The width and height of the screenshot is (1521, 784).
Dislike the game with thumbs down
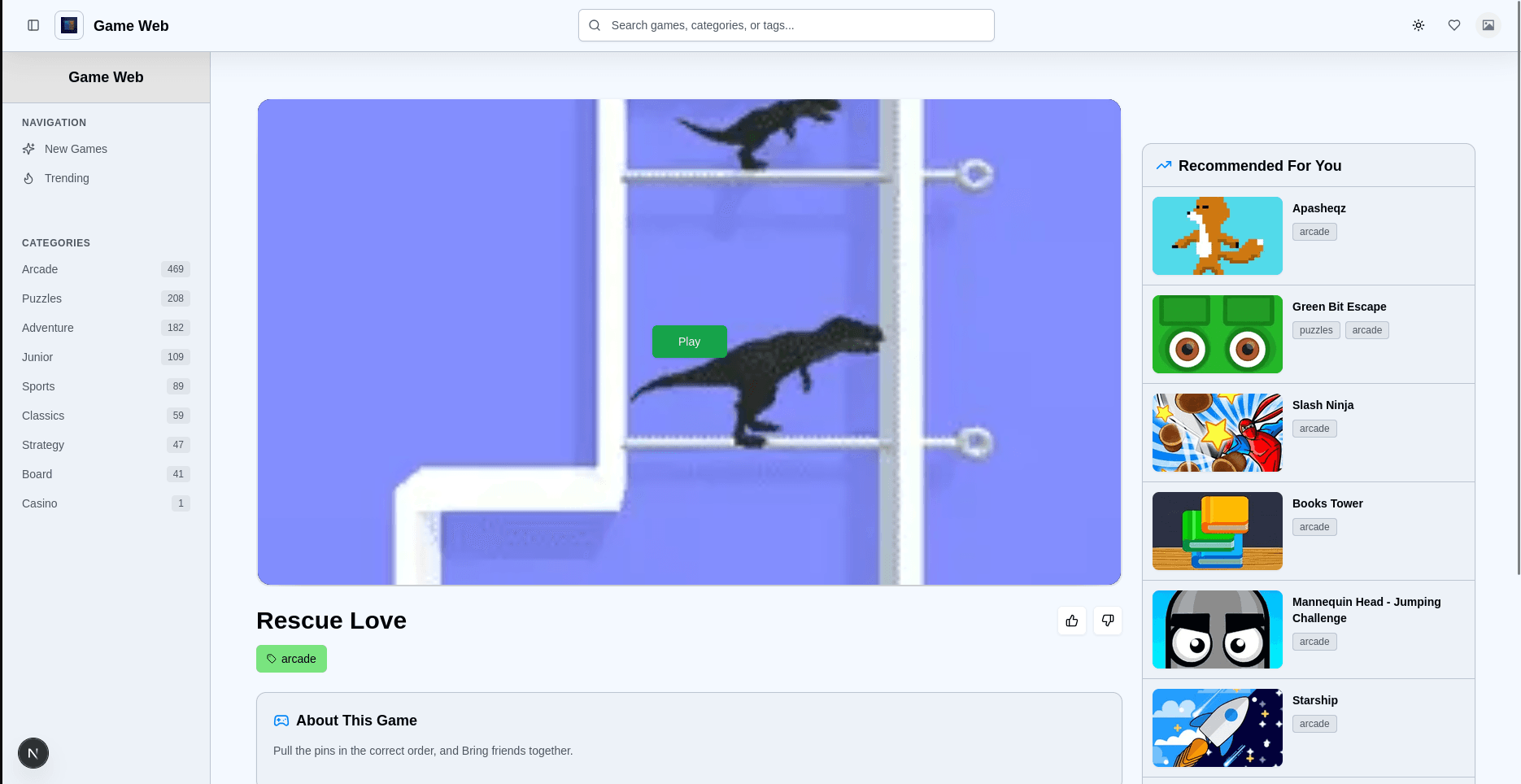[1107, 621]
